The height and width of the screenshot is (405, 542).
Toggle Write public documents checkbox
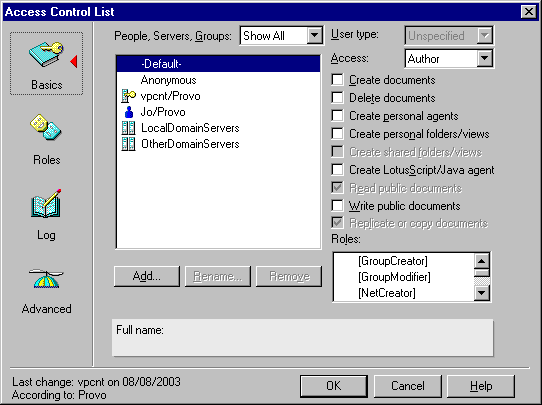tap(337, 206)
